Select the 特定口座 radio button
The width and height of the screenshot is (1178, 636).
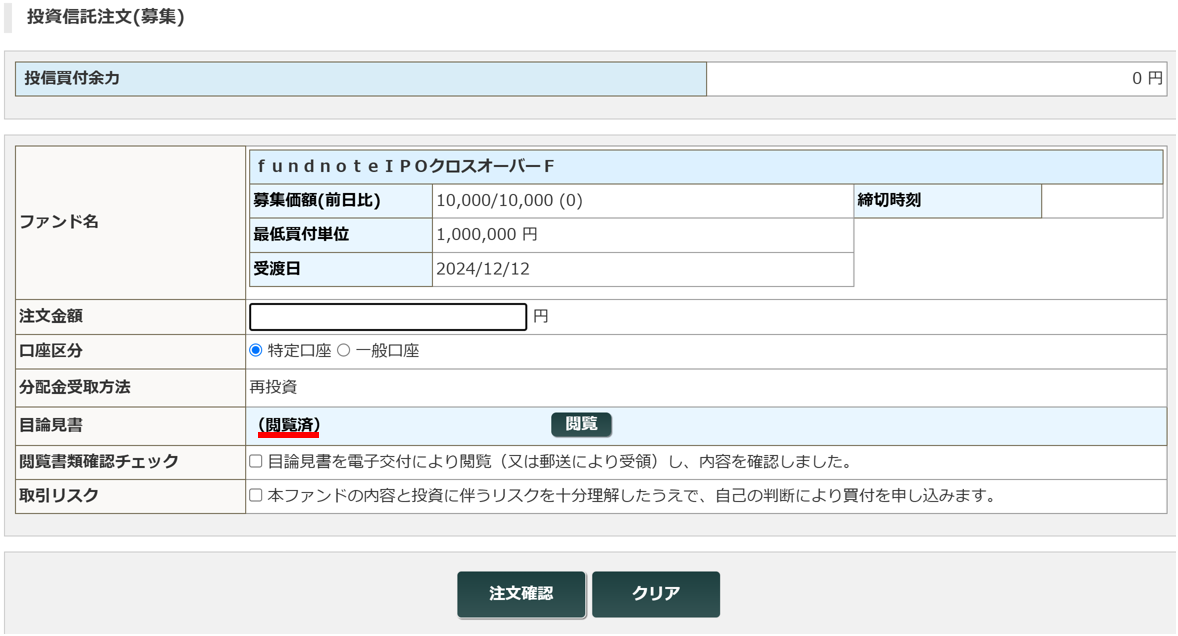tap(256, 351)
